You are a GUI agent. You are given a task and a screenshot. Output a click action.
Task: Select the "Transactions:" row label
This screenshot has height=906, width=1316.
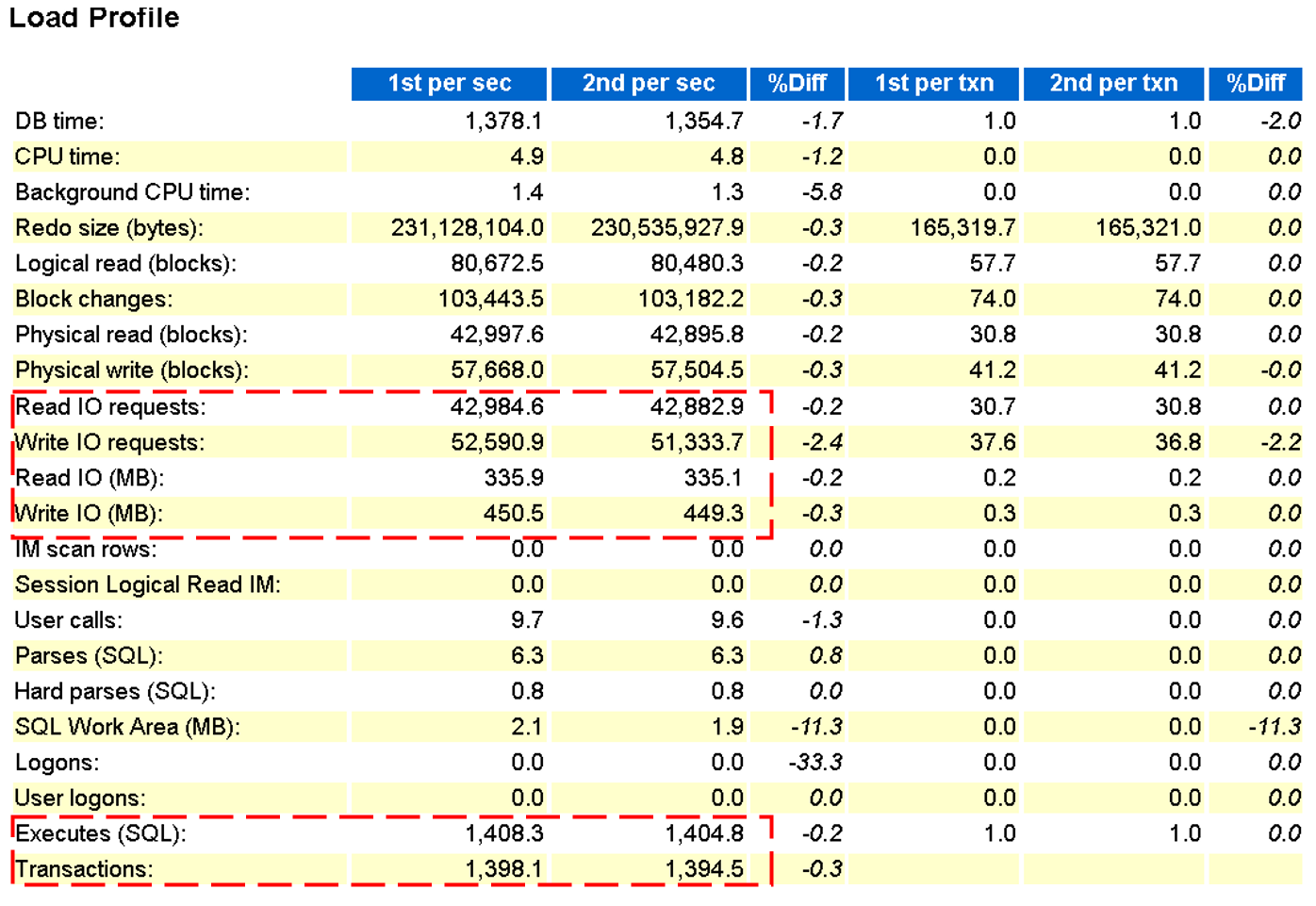click(84, 869)
